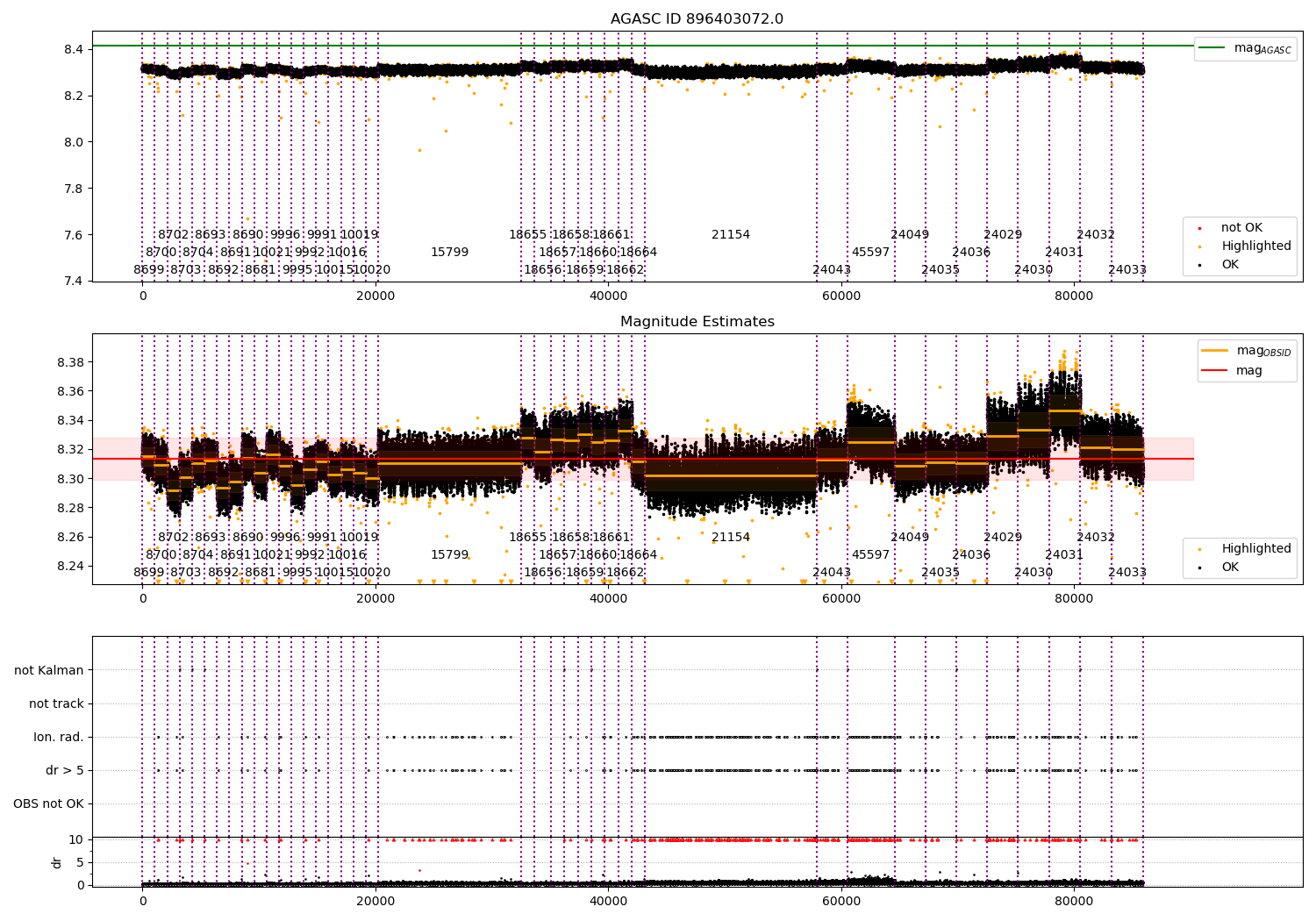
Task: Click the 10 tick on the dr axis
Action: click(77, 839)
